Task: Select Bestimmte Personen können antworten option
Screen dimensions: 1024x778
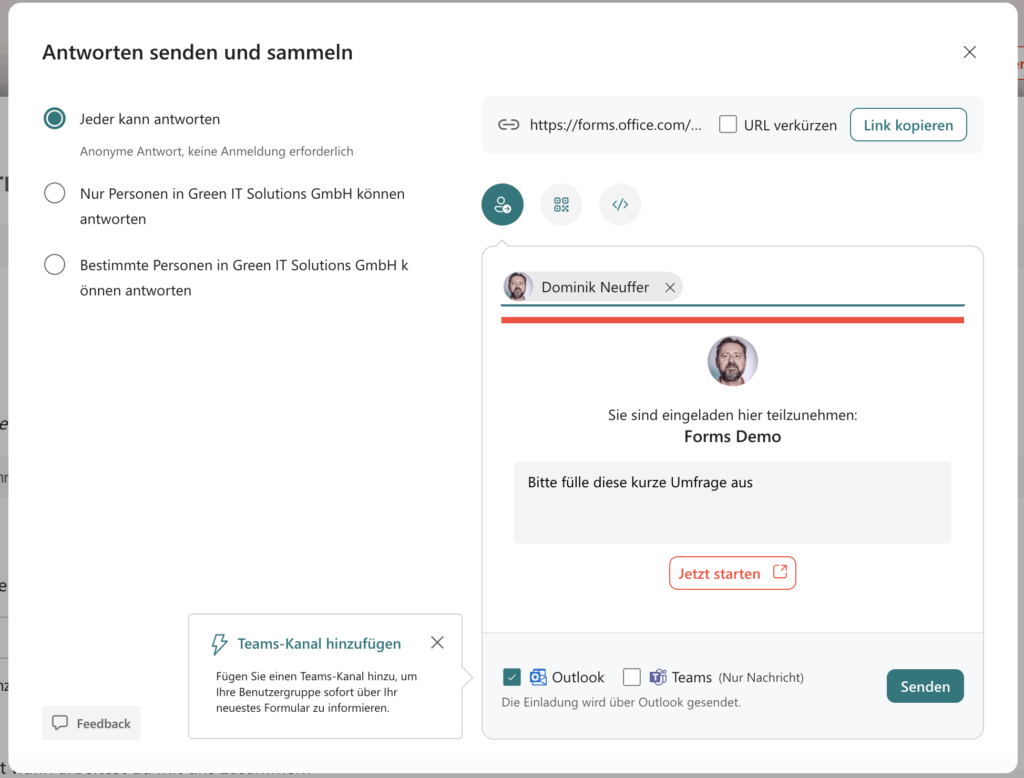Action: (x=54, y=265)
